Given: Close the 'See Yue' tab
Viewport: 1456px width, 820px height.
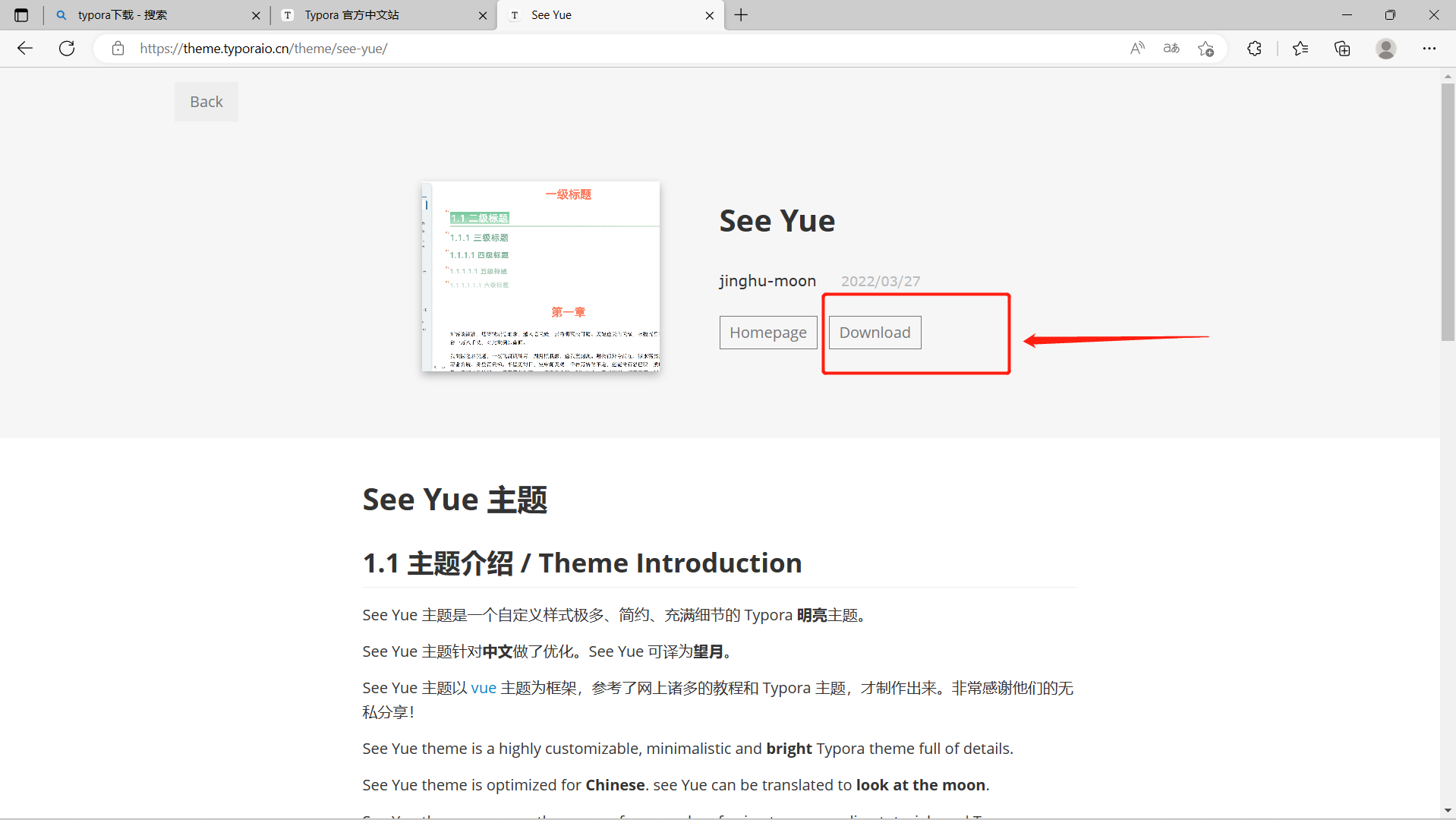Looking at the screenshot, I should tap(710, 15).
